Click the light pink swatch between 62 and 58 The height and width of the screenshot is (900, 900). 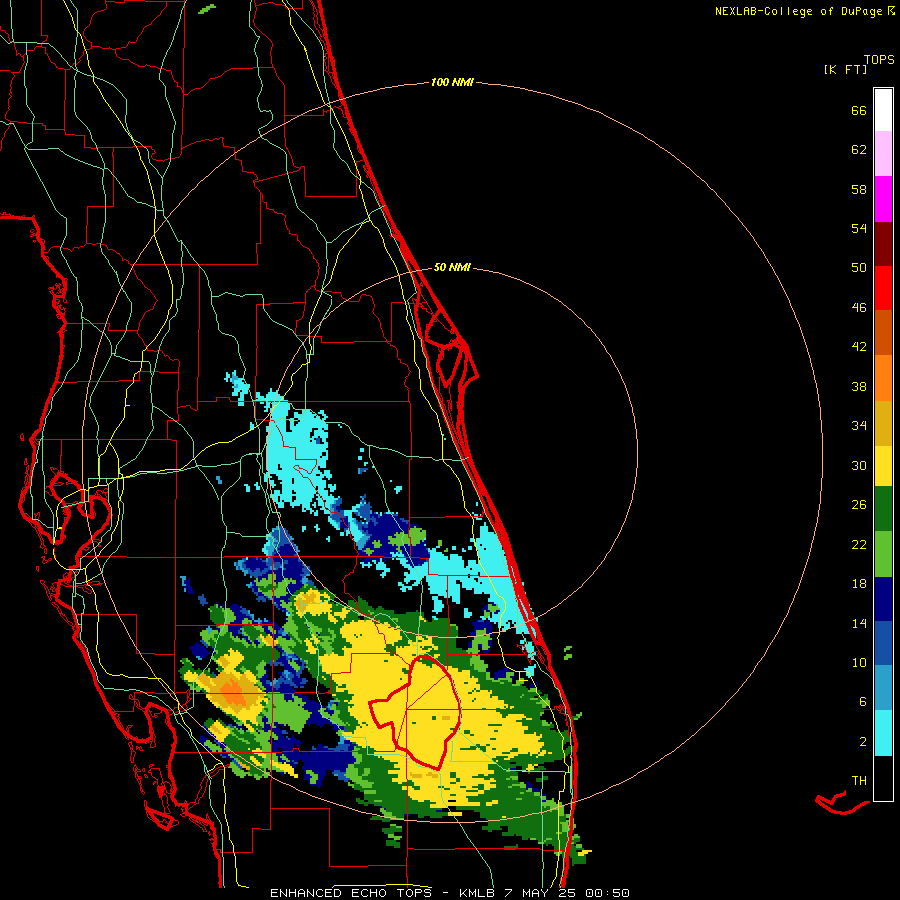tap(883, 154)
